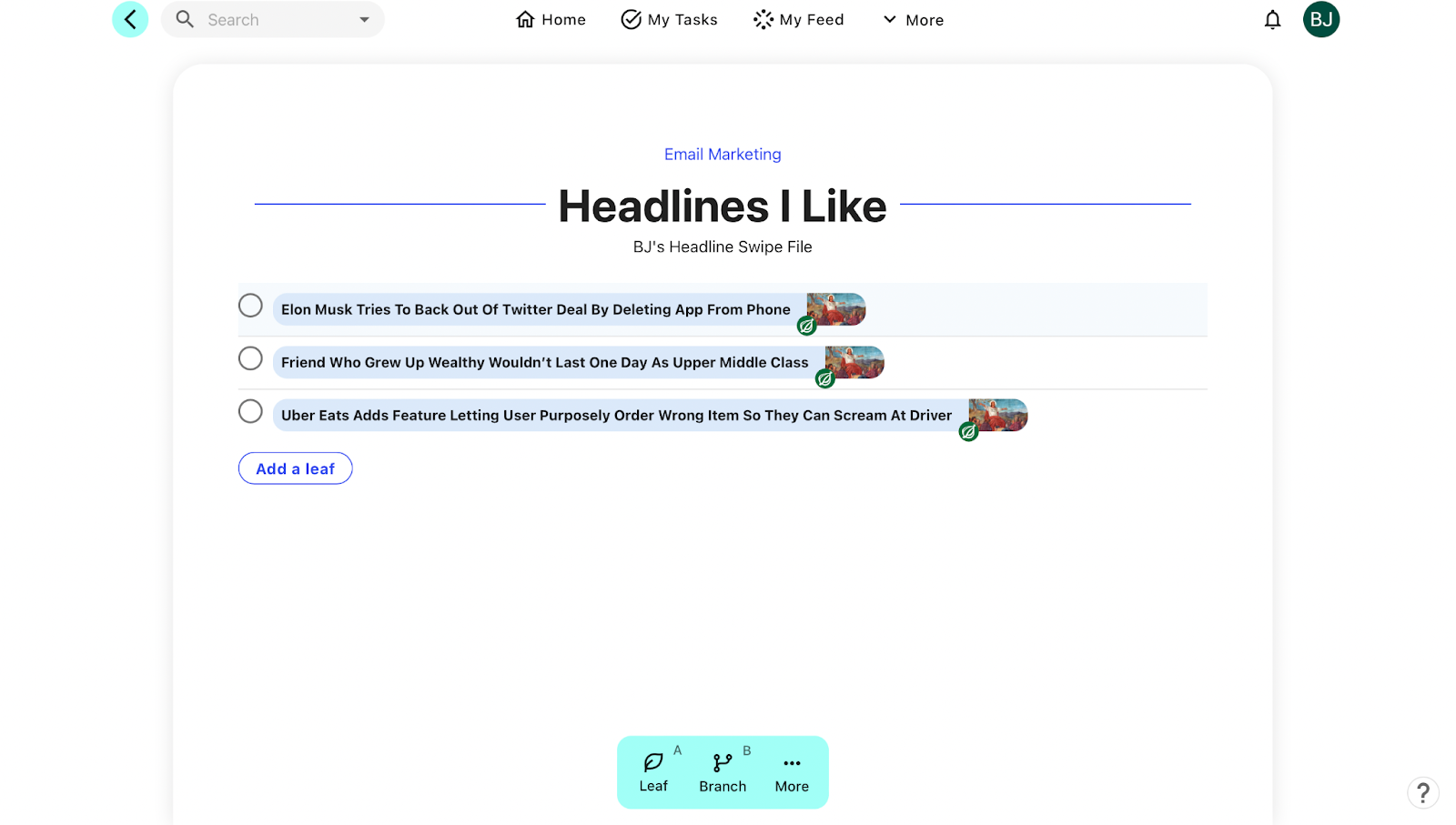Click the Headlines I Like title
This screenshot has height=825, width=1456.
point(723,206)
